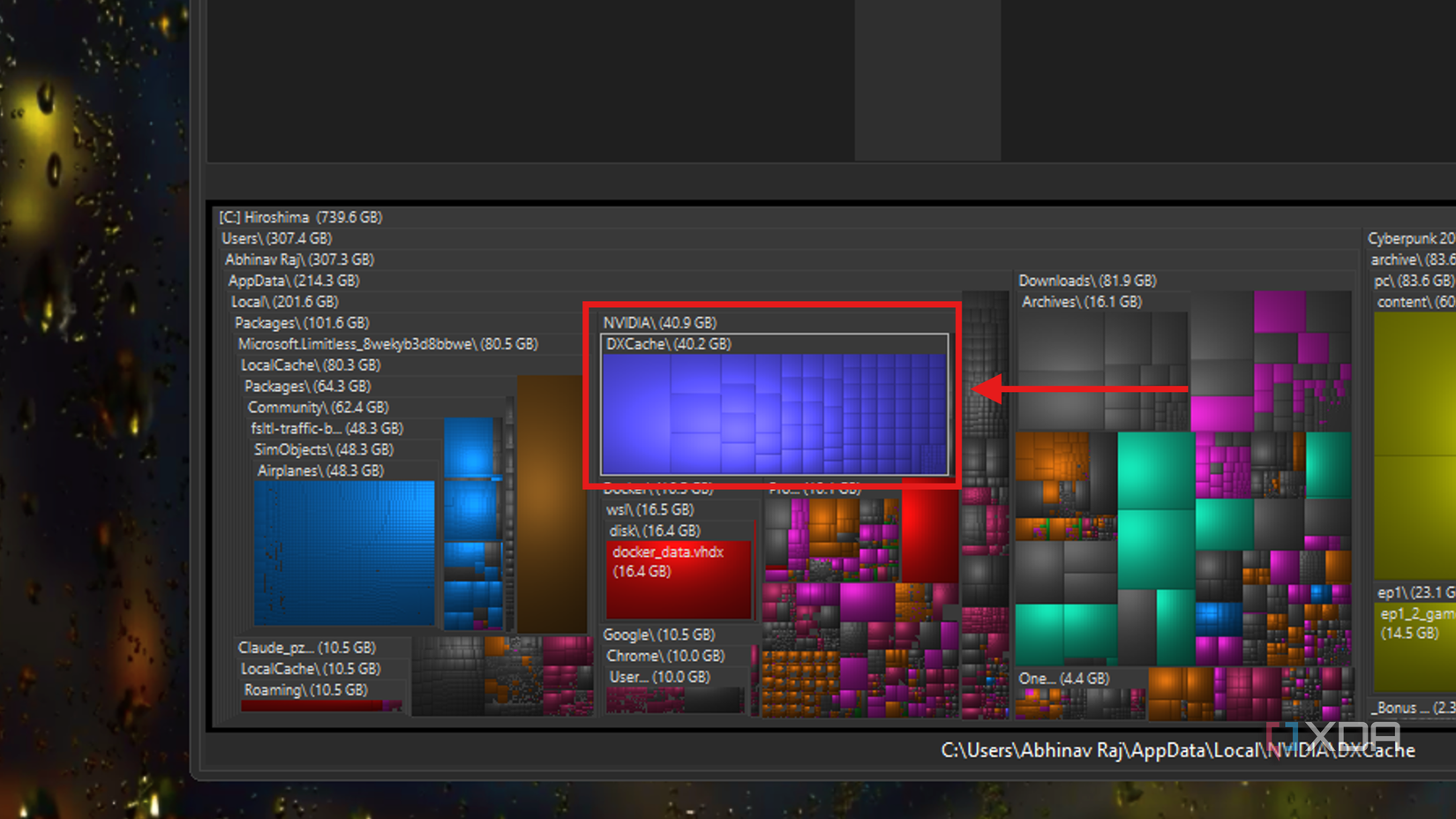Viewport: 1456px width, 819px height.
Task: Select the Airplanes\ (48.3 GB) folder label
Action: 321,471
